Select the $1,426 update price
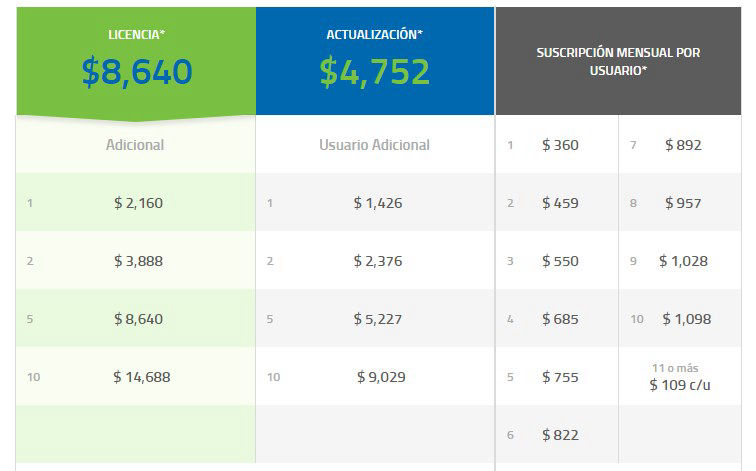 pyautogui.click(x=378, y=203)
